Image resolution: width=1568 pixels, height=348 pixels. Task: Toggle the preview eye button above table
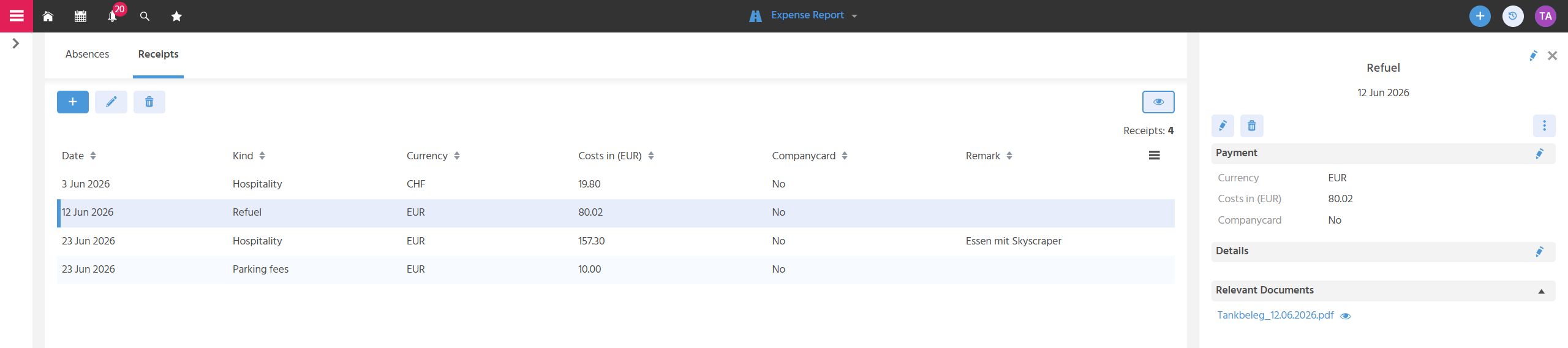pyautogui.click(x=1158, y=102)
